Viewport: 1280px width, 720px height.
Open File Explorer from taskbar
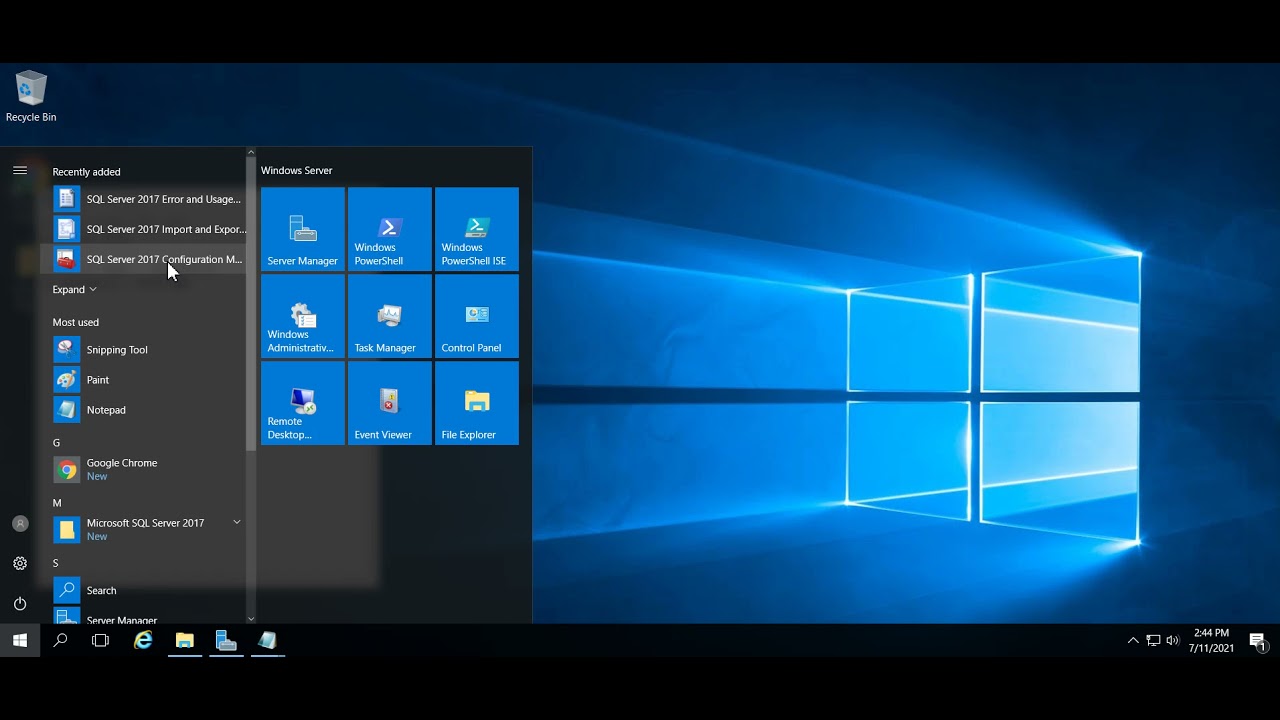(185, 640)
